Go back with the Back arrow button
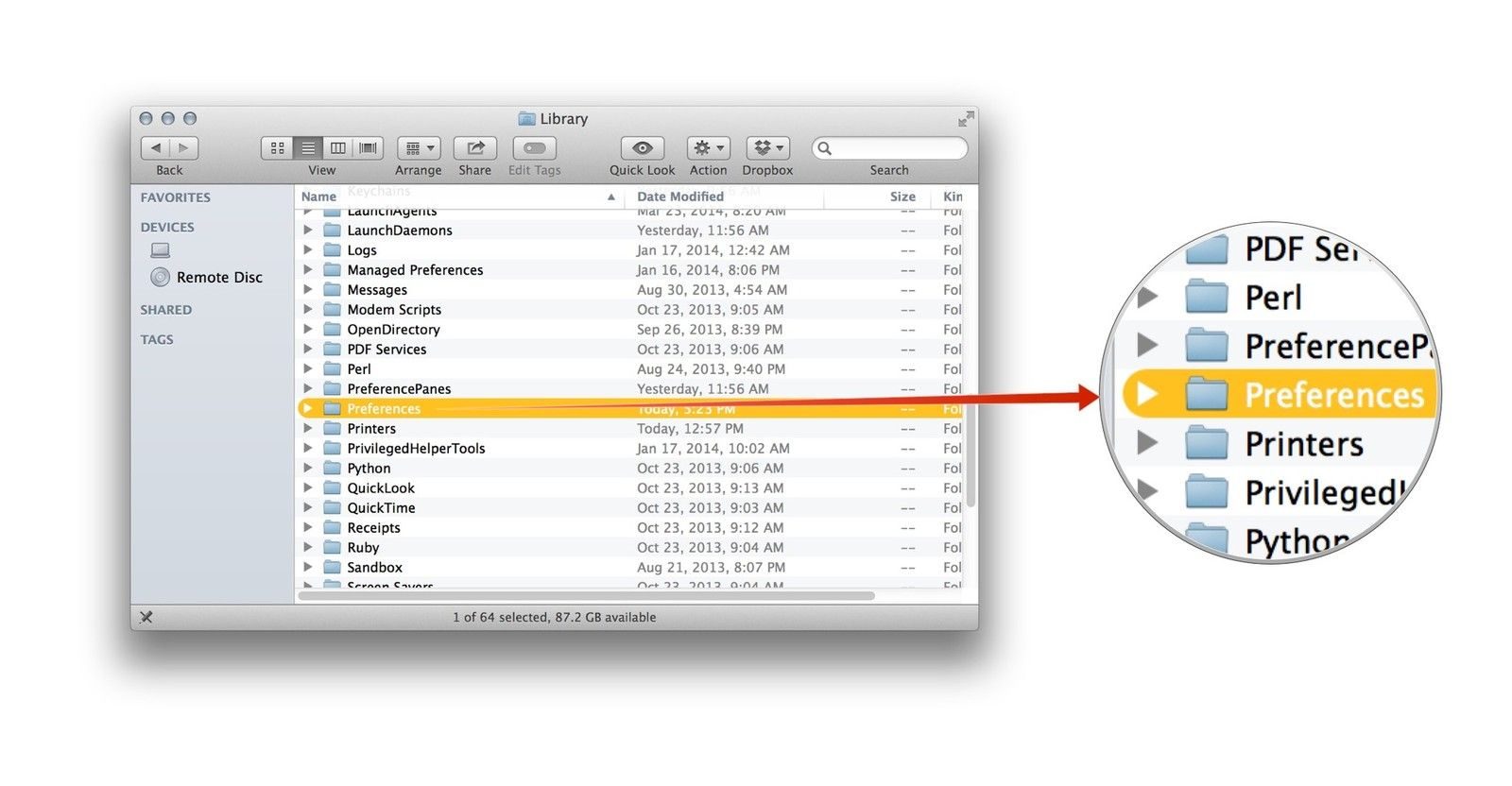 click(x=156, y=148)
